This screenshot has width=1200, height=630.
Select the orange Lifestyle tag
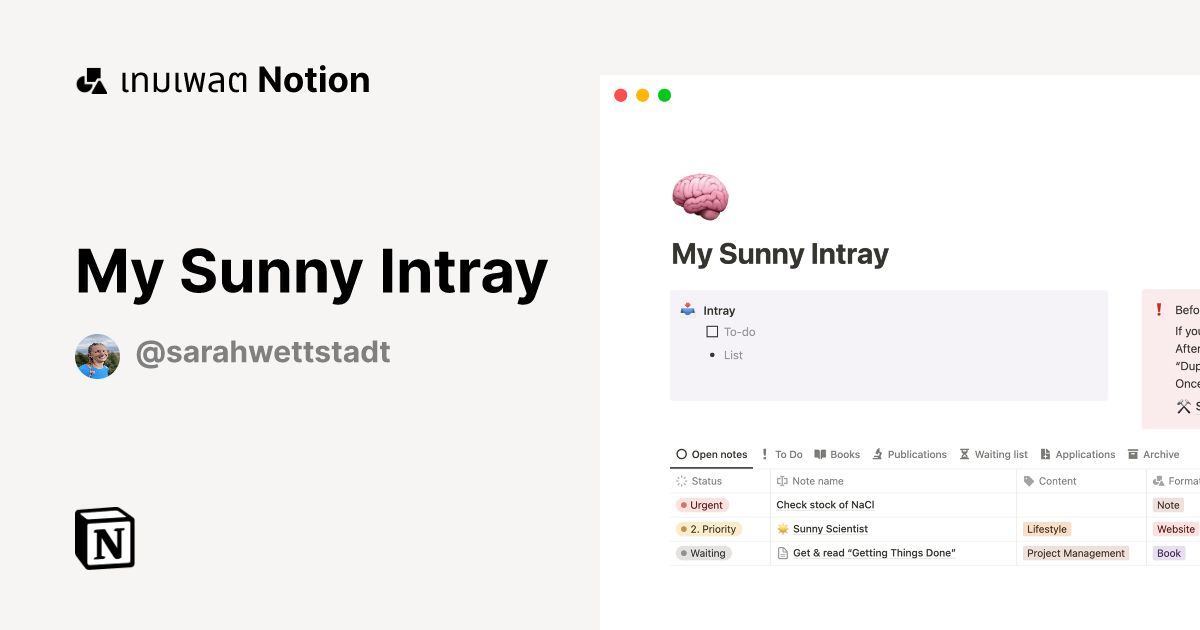[1046, 529]
